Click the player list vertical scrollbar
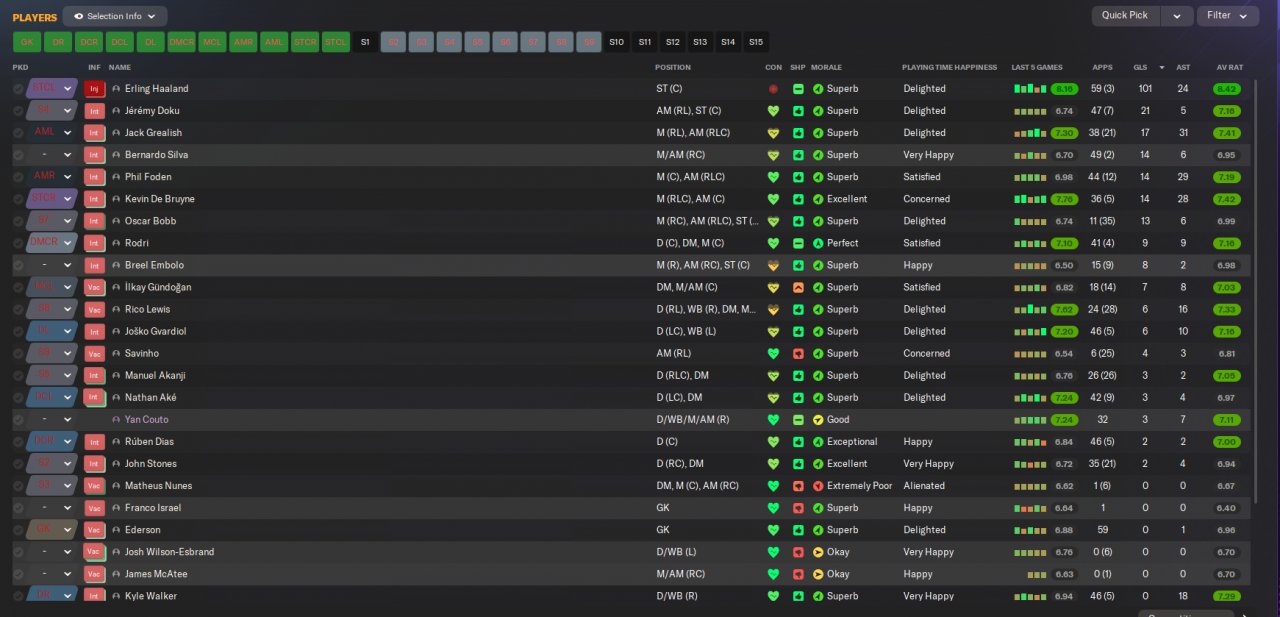 pyautogui.click(x=1255, y=290)
